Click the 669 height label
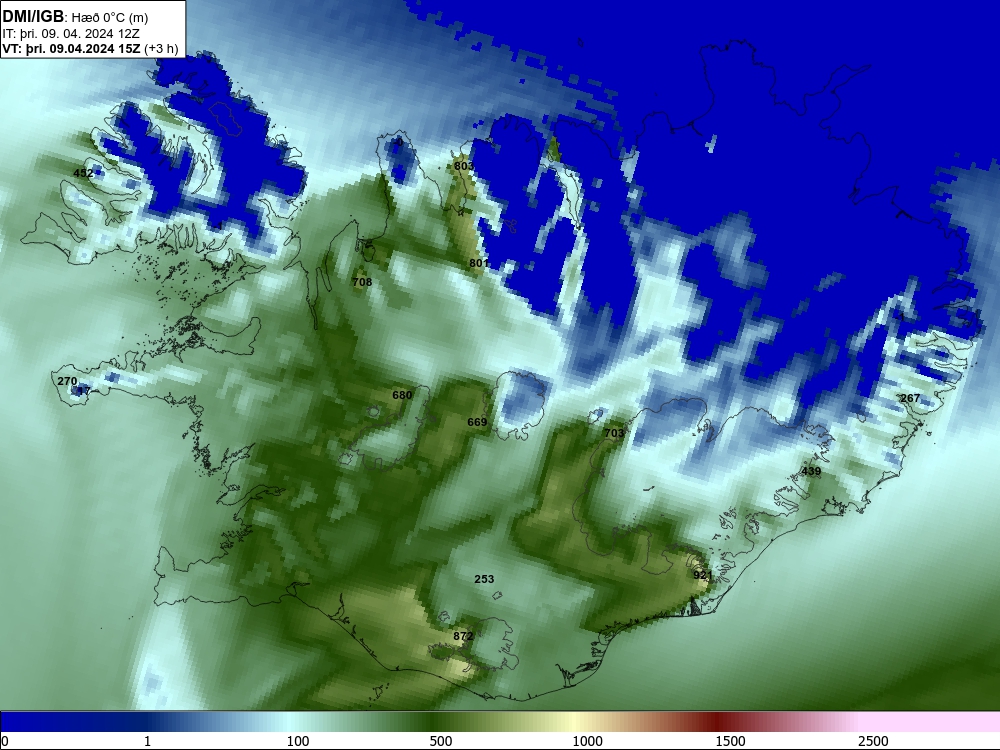The image size is (1000, 750). (477, 422)
